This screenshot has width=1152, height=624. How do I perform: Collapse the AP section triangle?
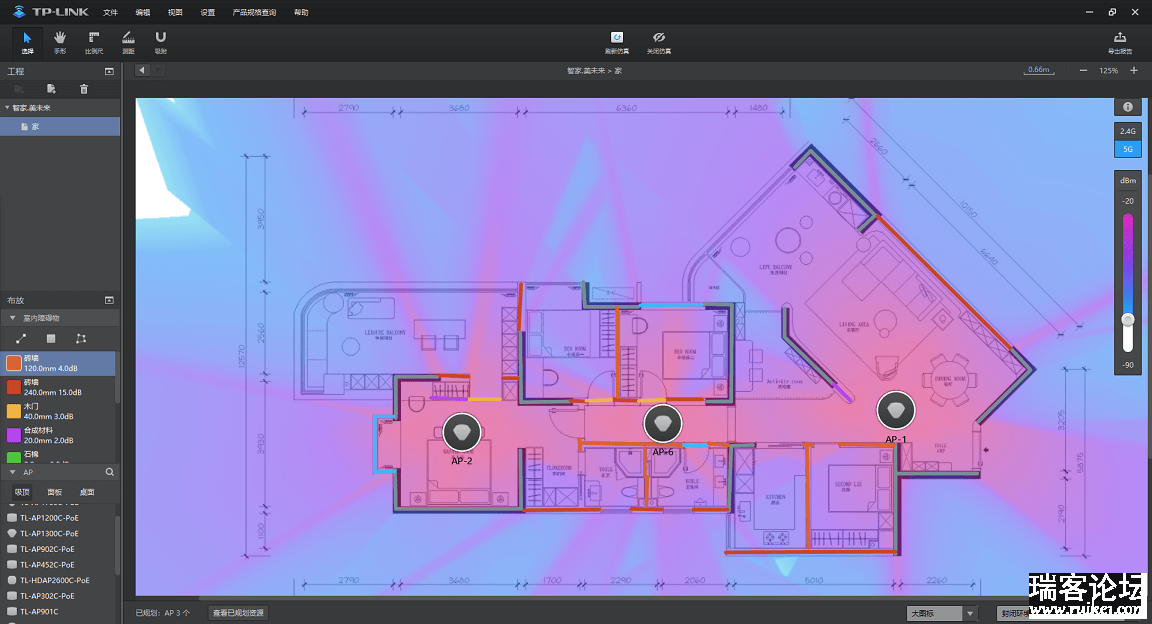click(x=12, y=472)
